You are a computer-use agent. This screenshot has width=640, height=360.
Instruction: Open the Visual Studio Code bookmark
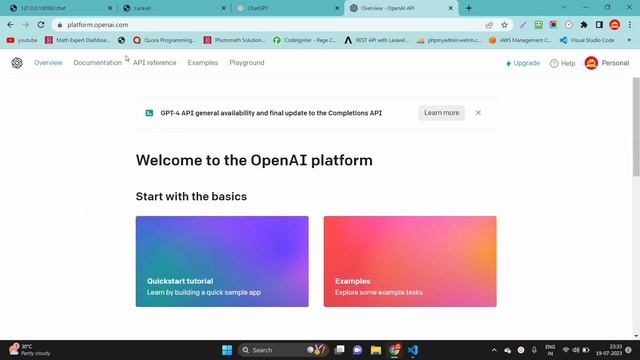coord(587,40)
